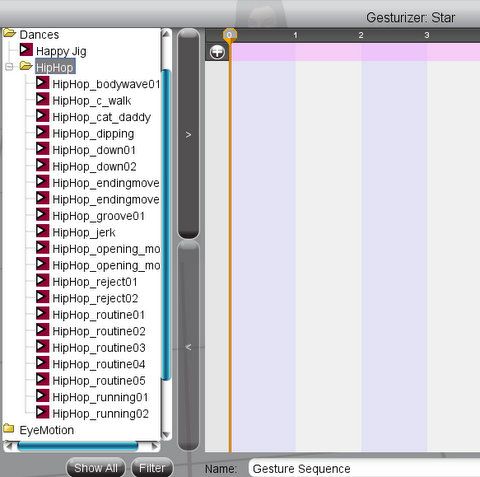Click the timeline playhead marker at 0
The width and height of the screenshot is (480, 477).
(x=229, y=35)
